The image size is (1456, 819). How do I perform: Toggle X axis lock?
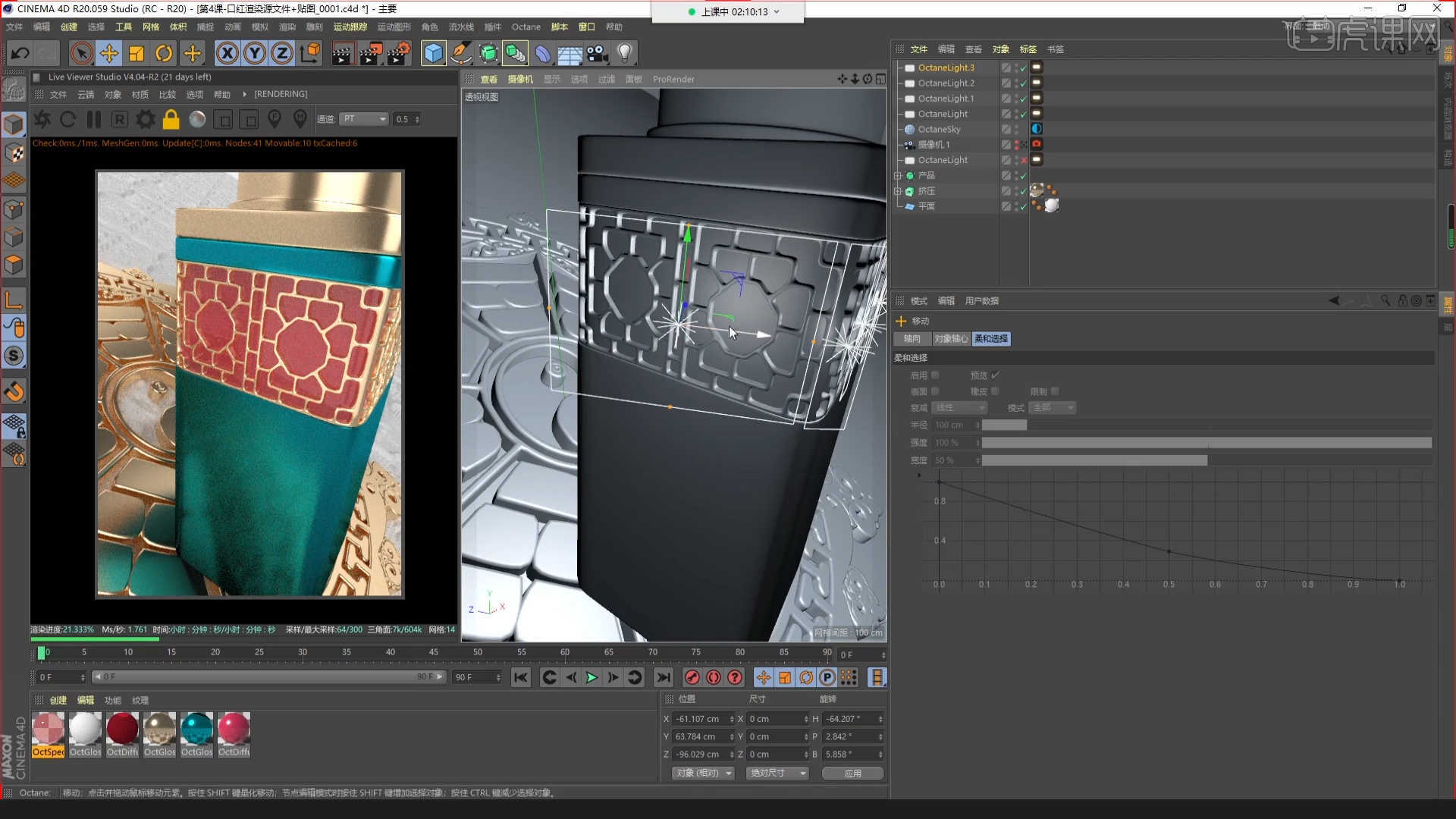[x=227, y=53]
